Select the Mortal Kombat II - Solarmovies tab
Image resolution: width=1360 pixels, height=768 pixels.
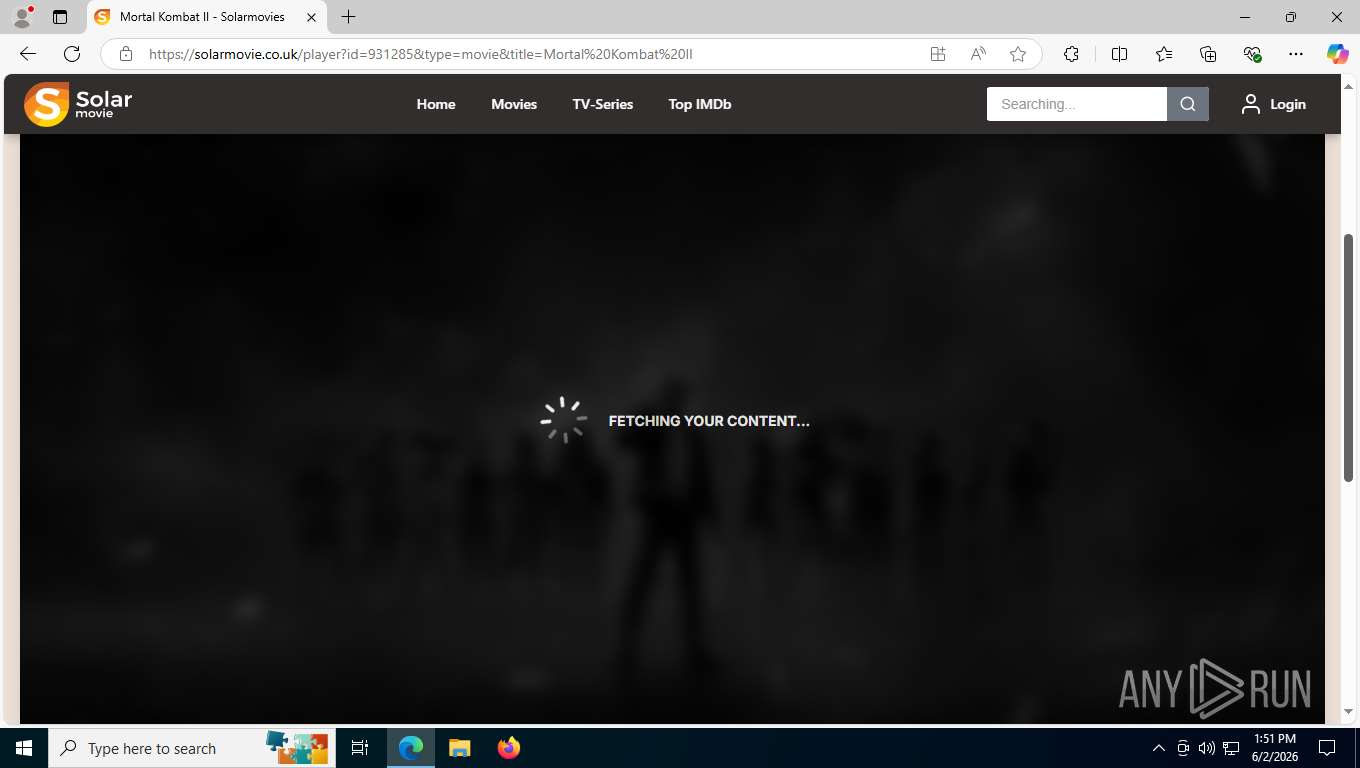(208, 17)
